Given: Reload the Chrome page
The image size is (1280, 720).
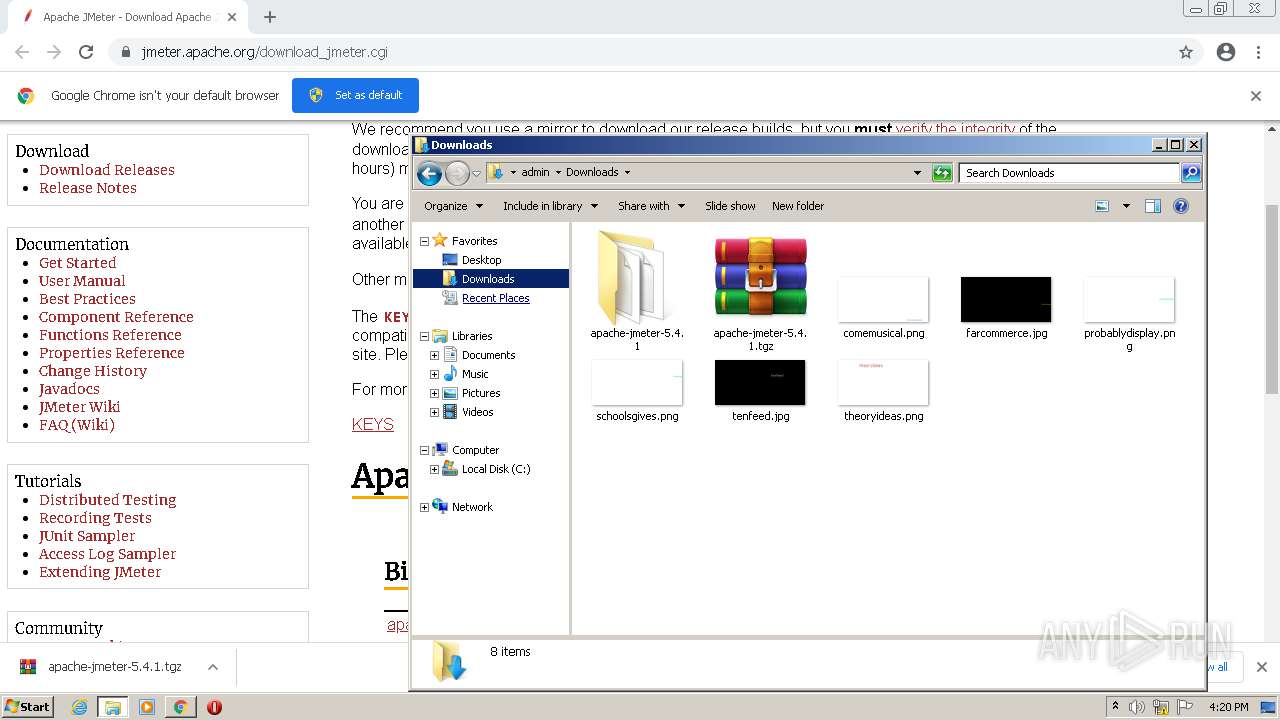Looking at the screenshot, I should [x=86, y=52].
